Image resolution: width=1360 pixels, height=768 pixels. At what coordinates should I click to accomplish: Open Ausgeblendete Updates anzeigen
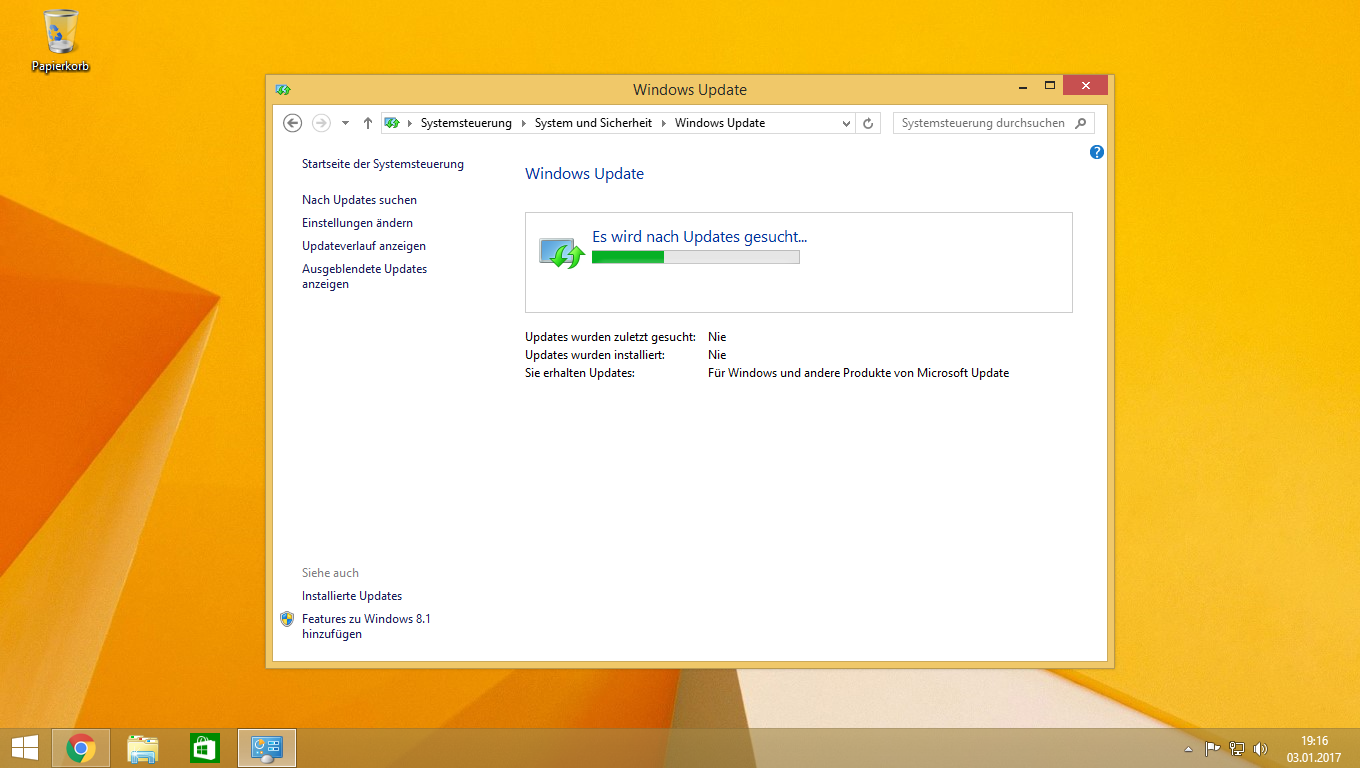pos(364,276)
